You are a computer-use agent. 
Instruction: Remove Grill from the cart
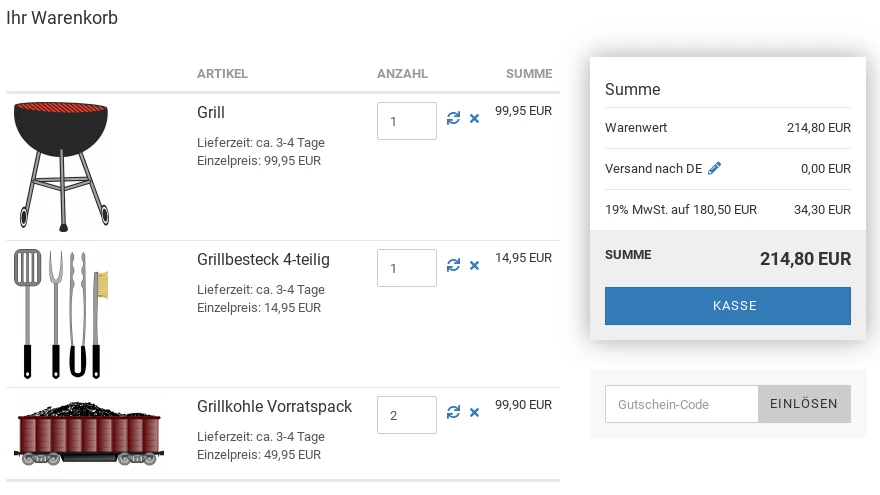coord(474,118)
